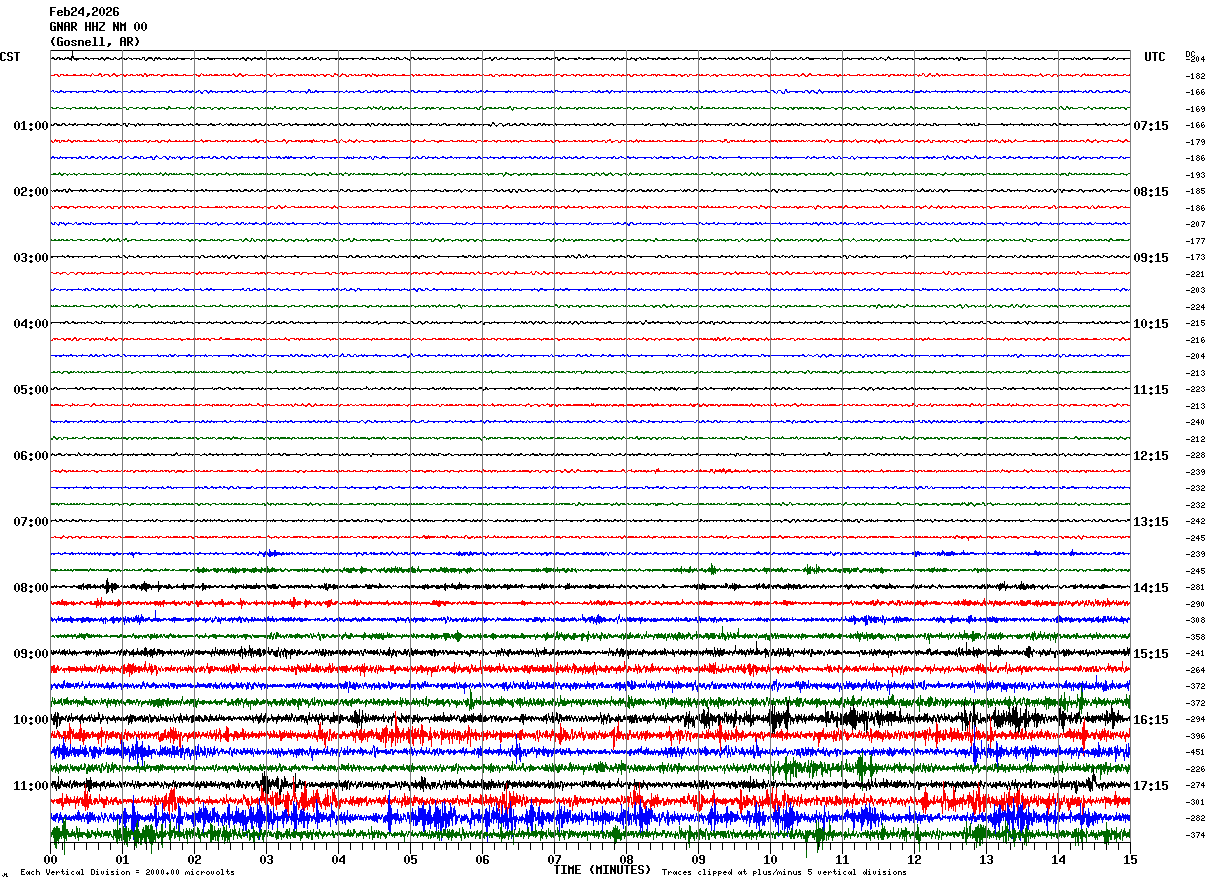This screenshot has height=886, width=1210.
Task: Select DC offset value -242
Action: click(1195, 522)
